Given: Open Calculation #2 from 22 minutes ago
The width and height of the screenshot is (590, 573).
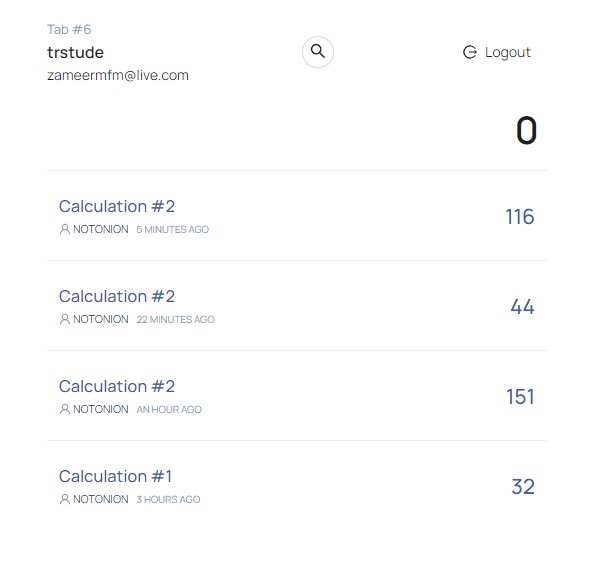Looking at the screenshot, I should pos(117,296).
